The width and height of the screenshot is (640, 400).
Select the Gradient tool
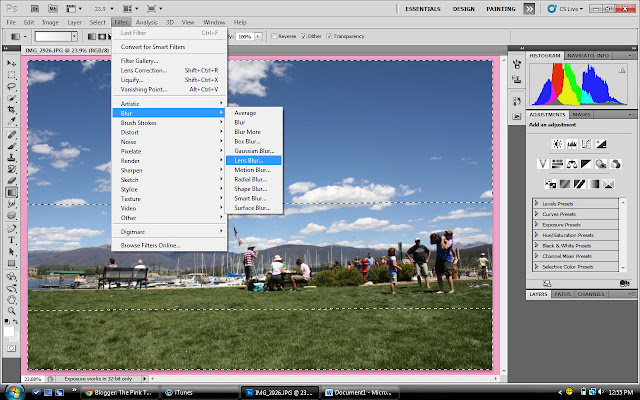tap(11, 192)
